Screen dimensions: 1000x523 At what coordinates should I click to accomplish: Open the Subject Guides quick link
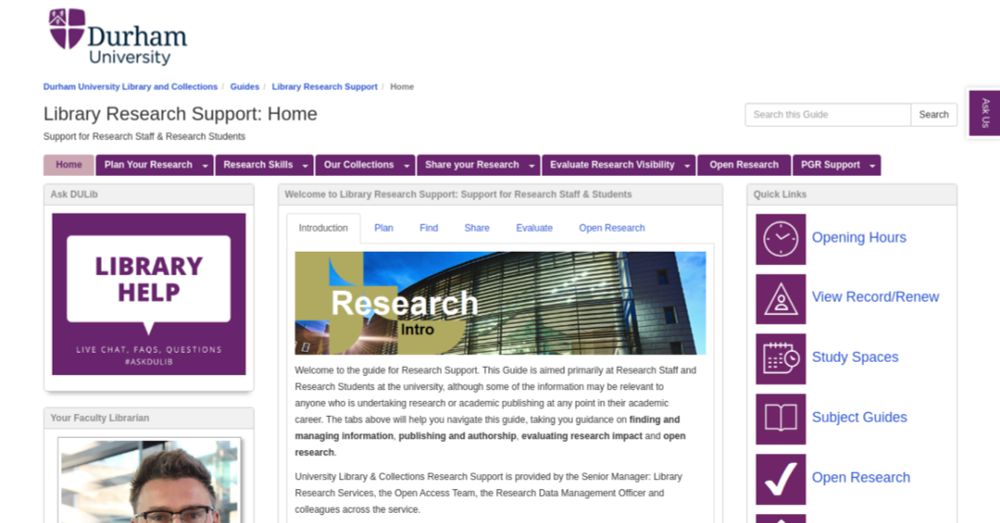pos(859,417)
